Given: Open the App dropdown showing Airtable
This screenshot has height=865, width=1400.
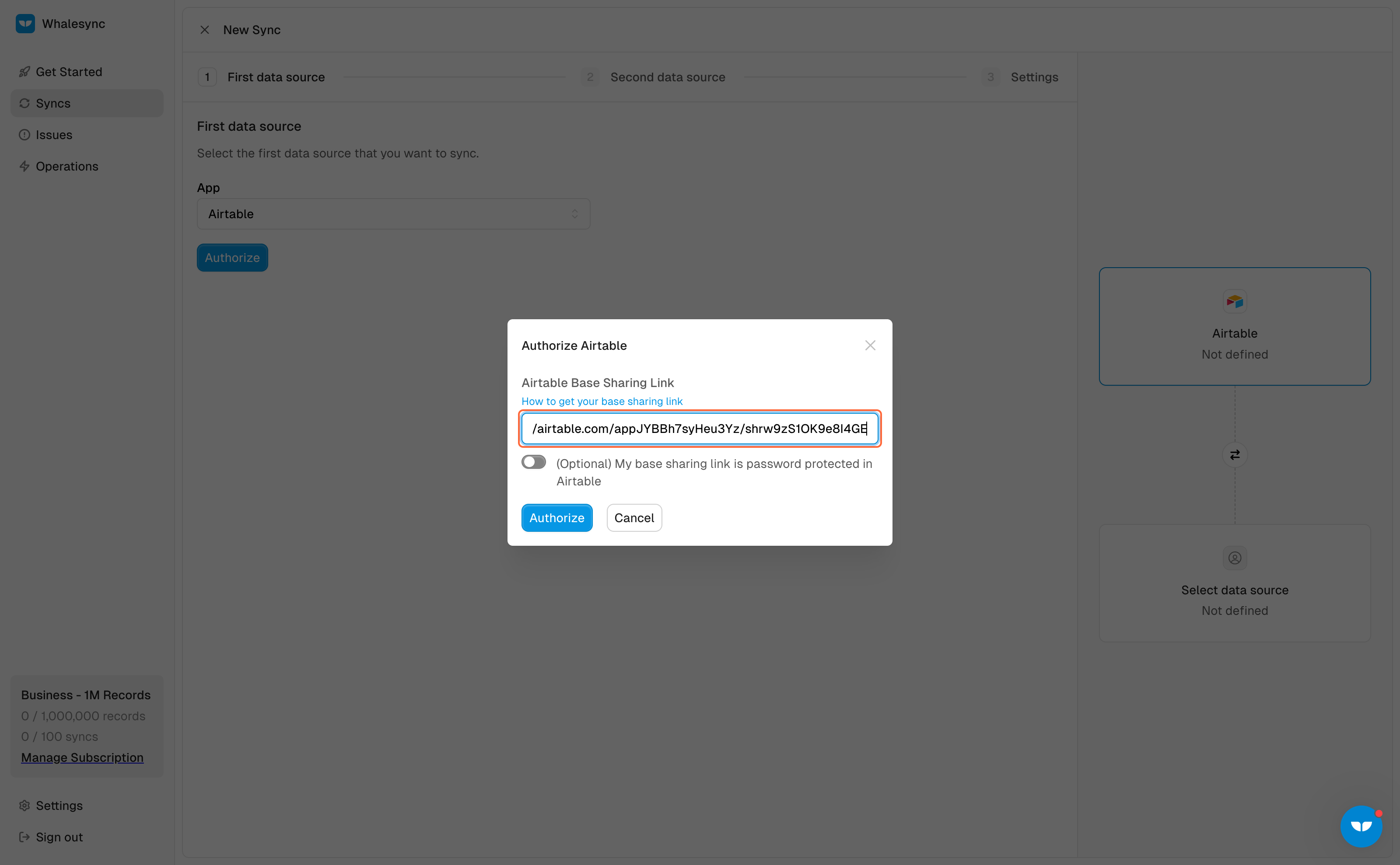Looking at the screenshot, I should [x=393, y=214].
